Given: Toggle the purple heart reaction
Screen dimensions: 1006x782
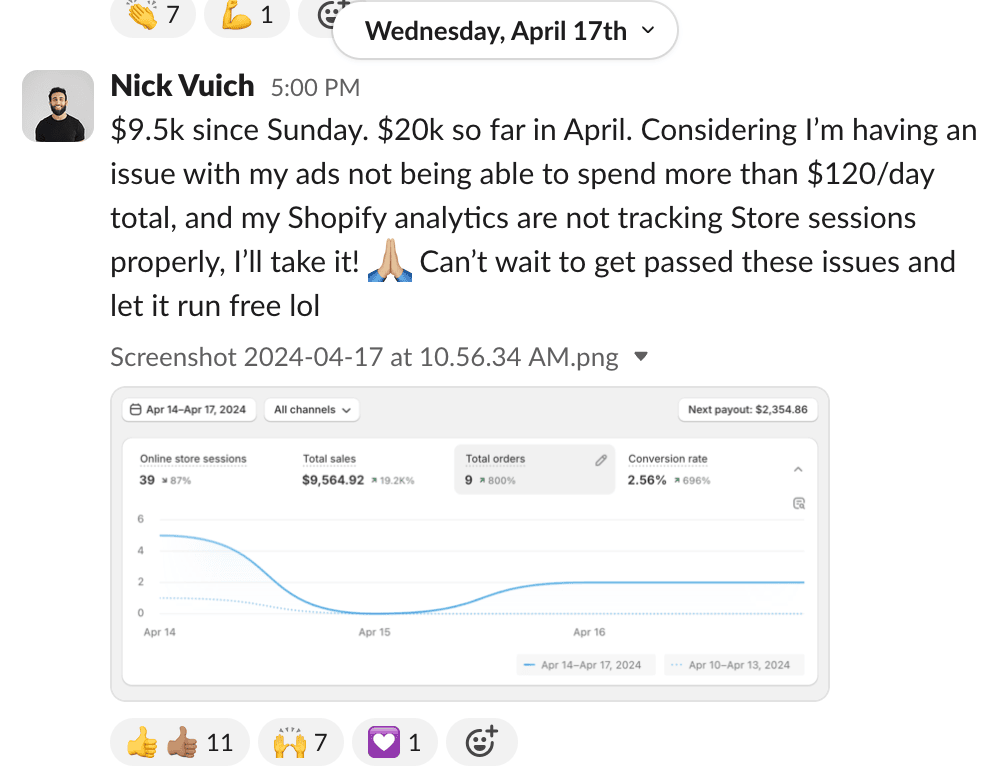Looking at the screenshot, I should pyautogui.click(x=394, y=742).
